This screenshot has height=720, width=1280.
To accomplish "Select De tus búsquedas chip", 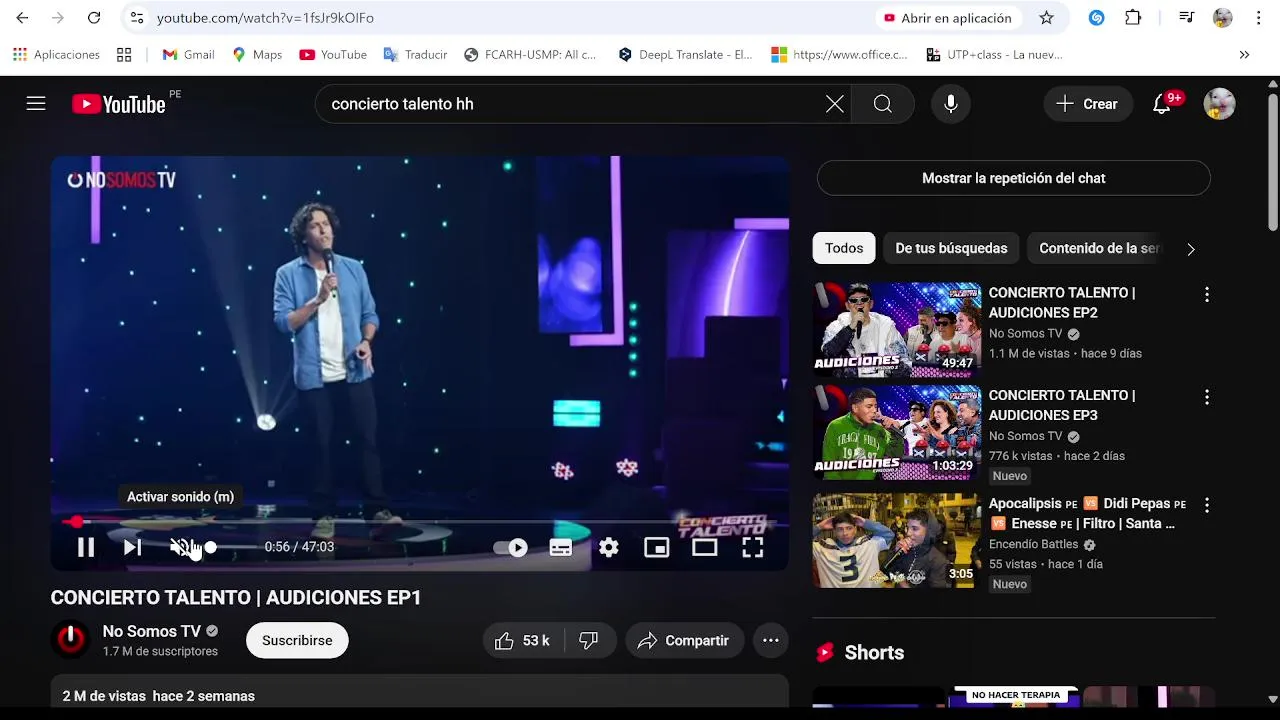I will pos(951,248).
